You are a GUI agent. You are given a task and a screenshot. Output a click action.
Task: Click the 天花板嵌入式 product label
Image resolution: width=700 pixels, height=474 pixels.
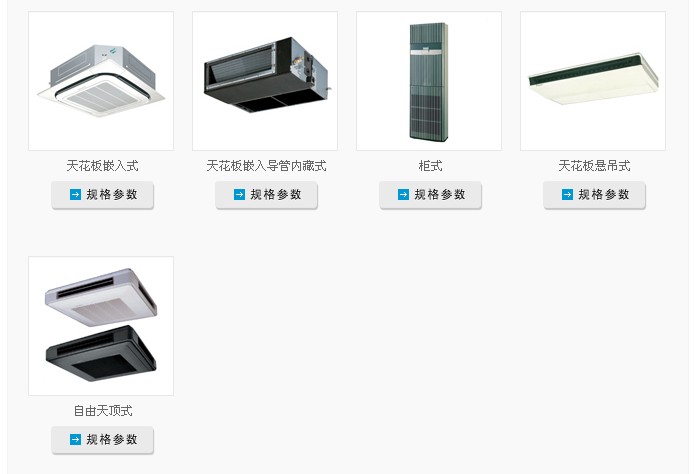tap(102, 166)
